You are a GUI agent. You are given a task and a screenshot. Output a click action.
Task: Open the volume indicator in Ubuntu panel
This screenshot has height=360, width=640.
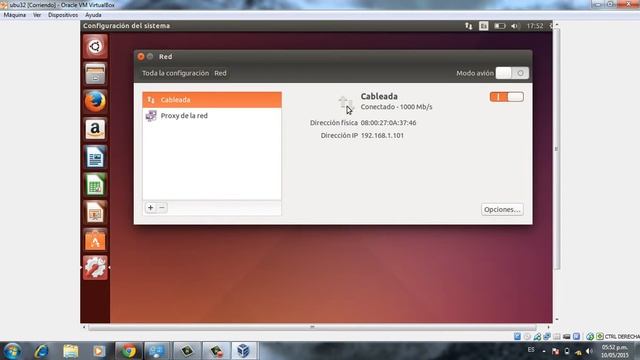[x=515, y=26]
